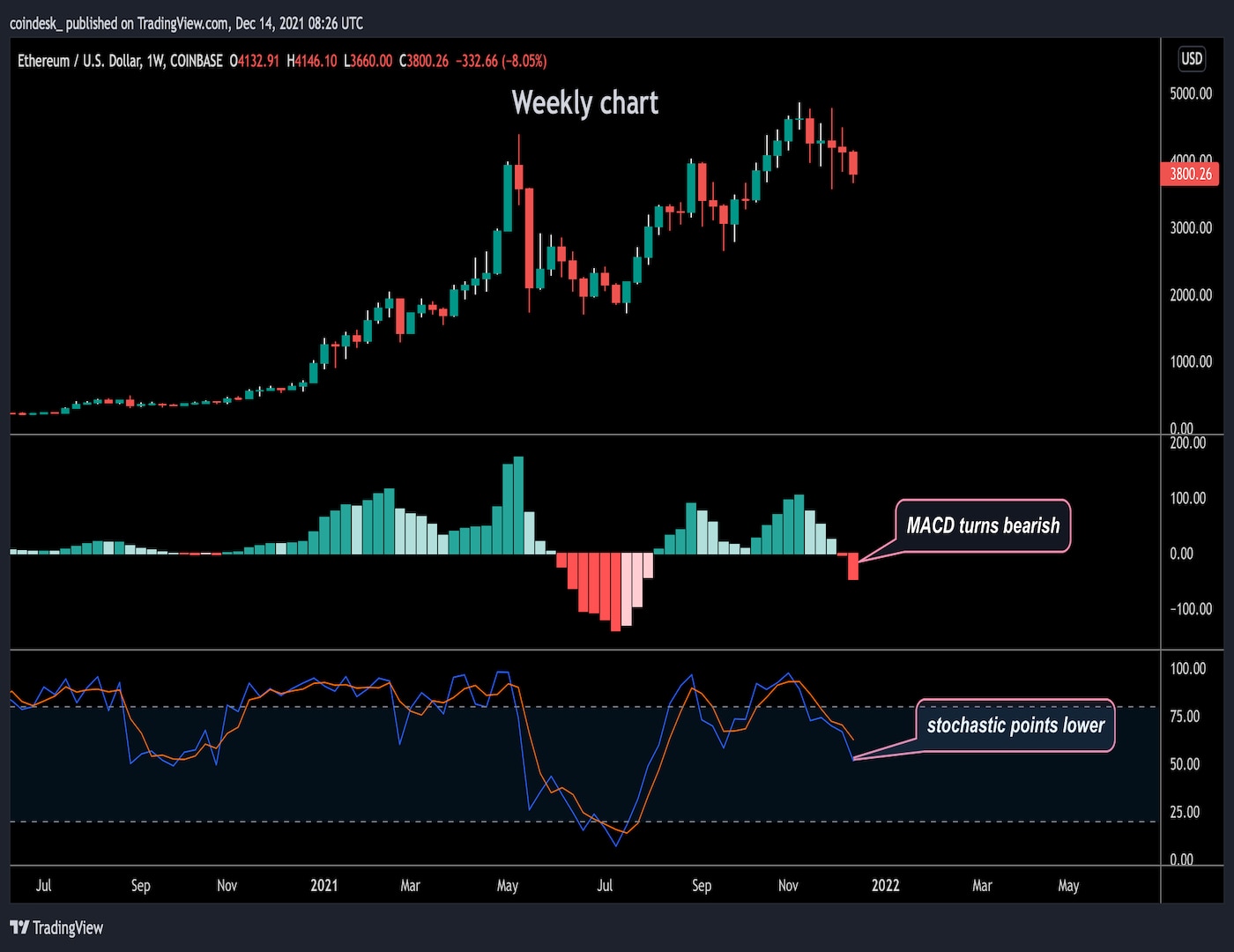Click the first Jul label on the time axis
The image size is (1234, 952).
pyautogui.click(x=43, y=885)
